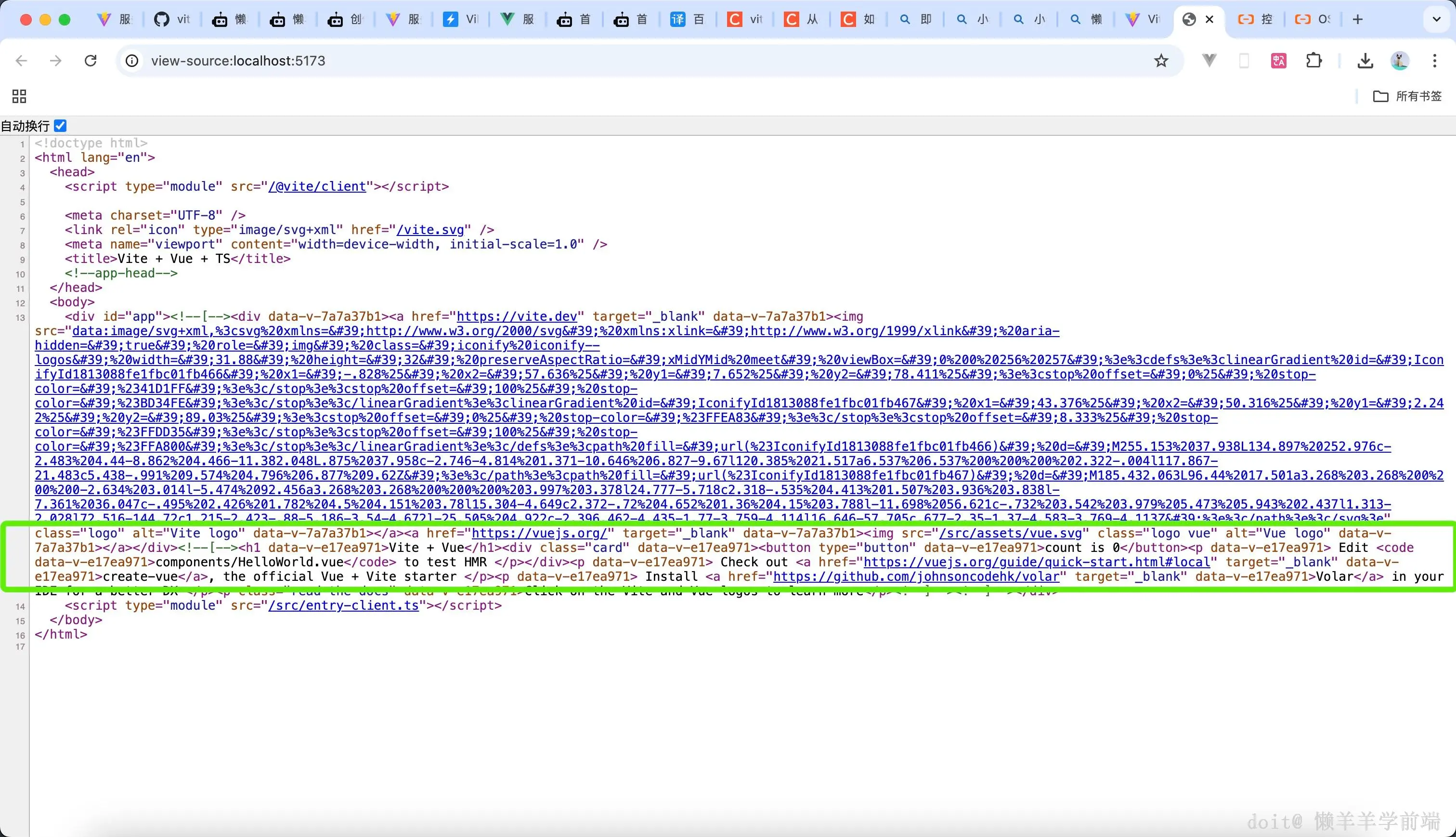Open the /@vite/client source link
This screenshot has height=837, width=1456.
point(317,186)
